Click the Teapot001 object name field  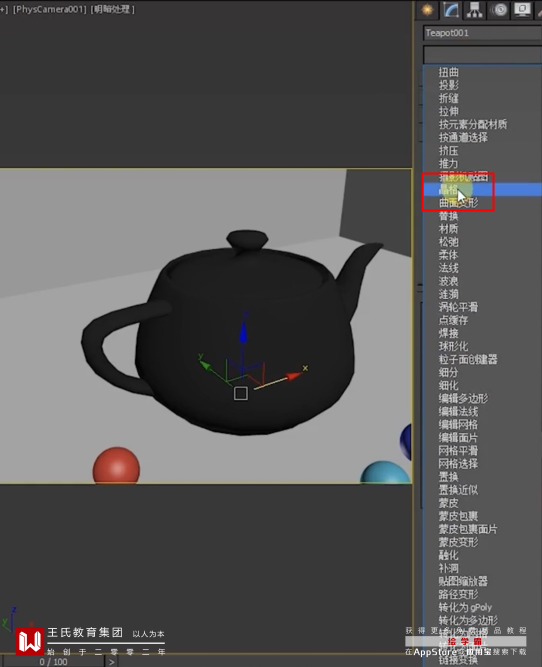pos(482,33)
